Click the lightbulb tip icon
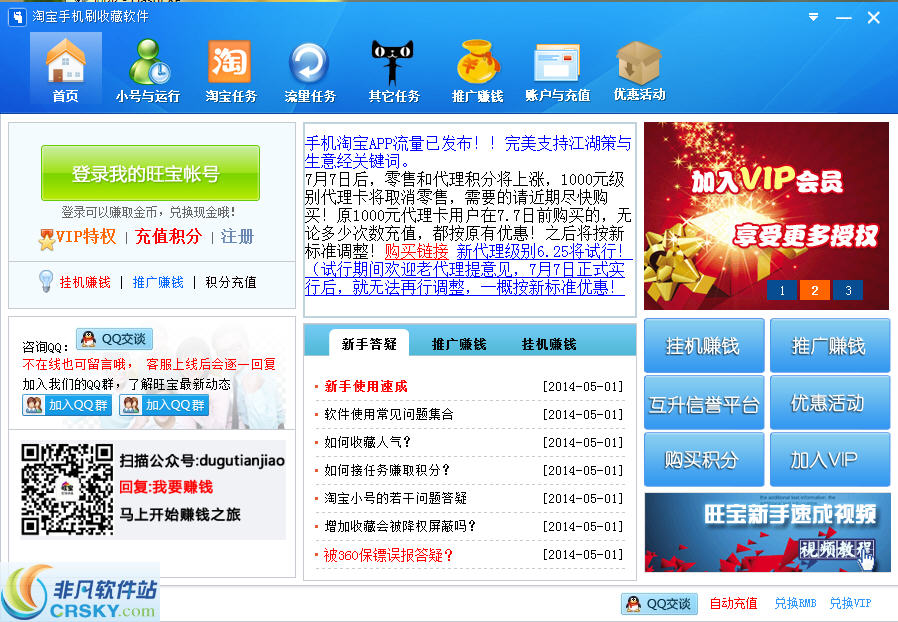This screenshot has height=622, width=898. point(46,281)
